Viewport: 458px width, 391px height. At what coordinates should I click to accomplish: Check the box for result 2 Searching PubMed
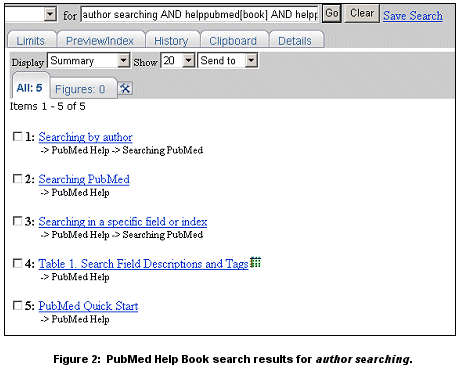click(17, 179)
